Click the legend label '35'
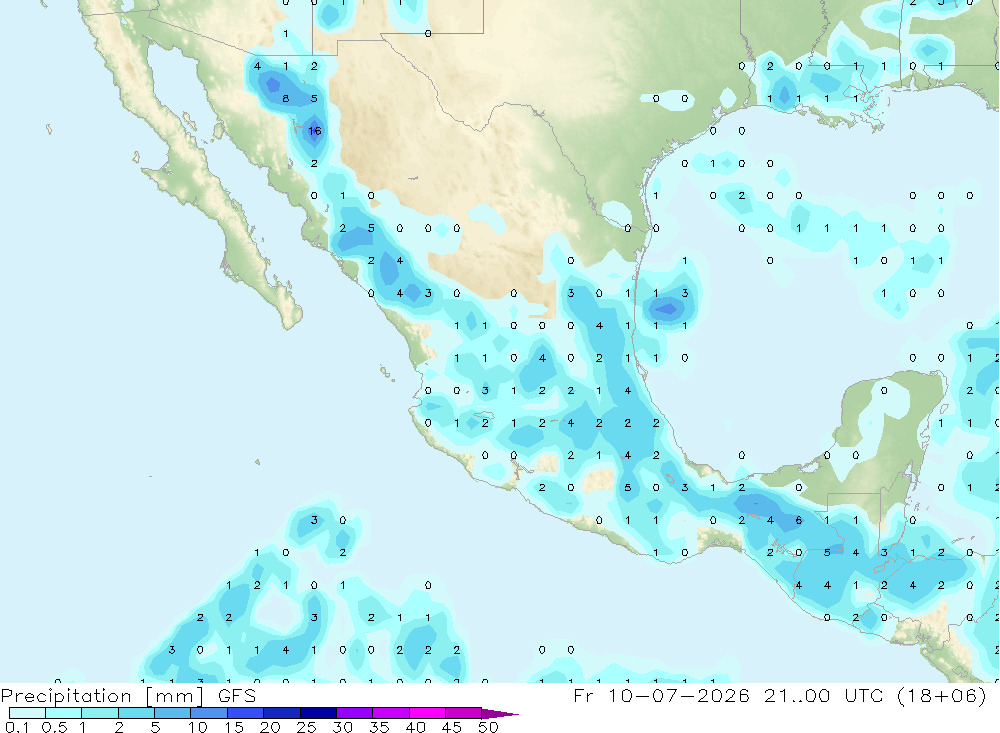This screenshot has width=1000, height=733. (x=379, y=727)
